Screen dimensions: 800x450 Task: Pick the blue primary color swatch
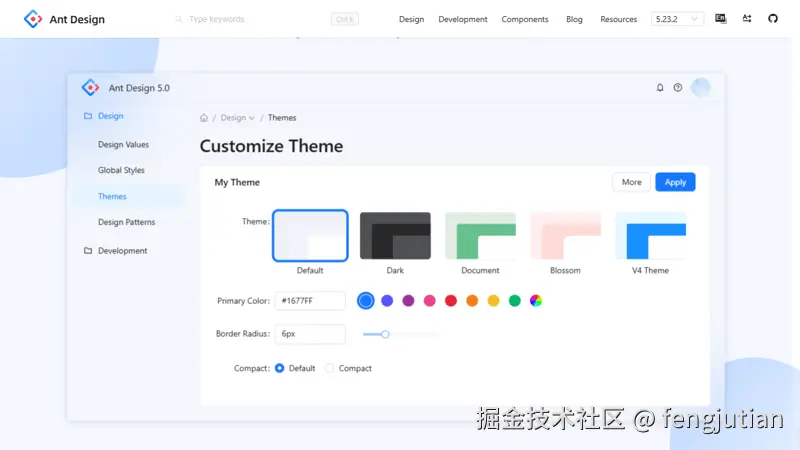pyautogui.click(x=365, y=301)
